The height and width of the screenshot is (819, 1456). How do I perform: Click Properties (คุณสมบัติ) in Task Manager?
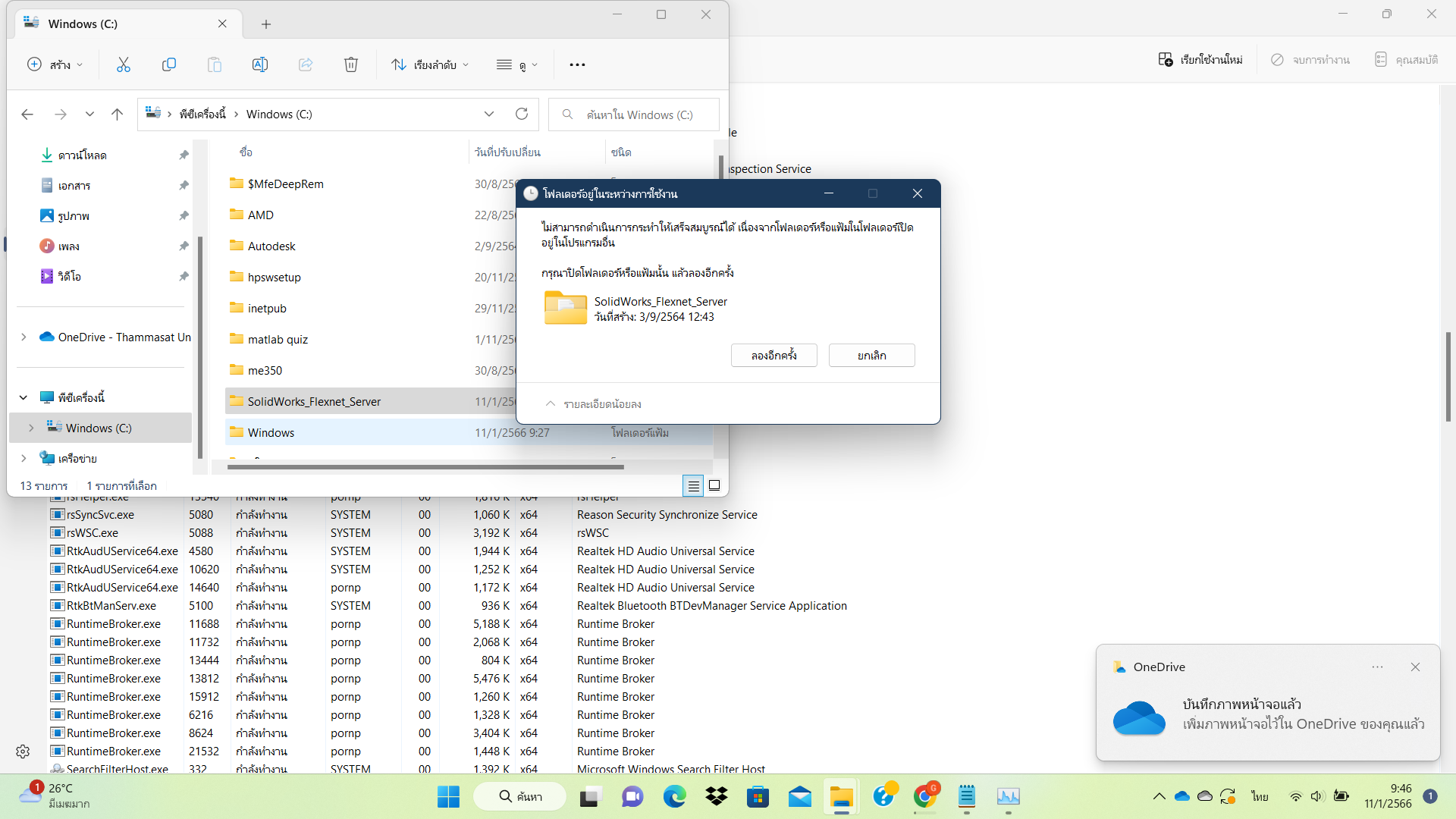tap(1407, 59)
